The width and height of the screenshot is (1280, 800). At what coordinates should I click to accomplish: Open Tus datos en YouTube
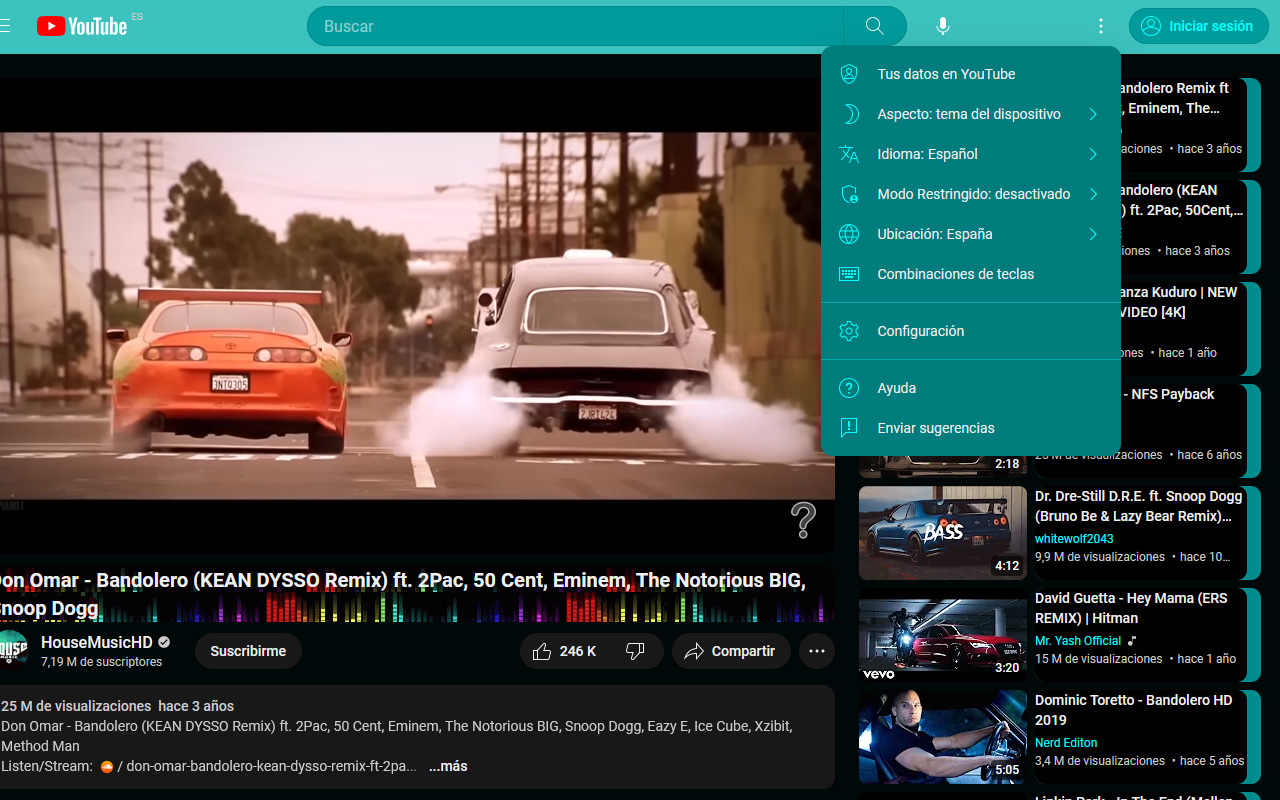click(970, 74)
